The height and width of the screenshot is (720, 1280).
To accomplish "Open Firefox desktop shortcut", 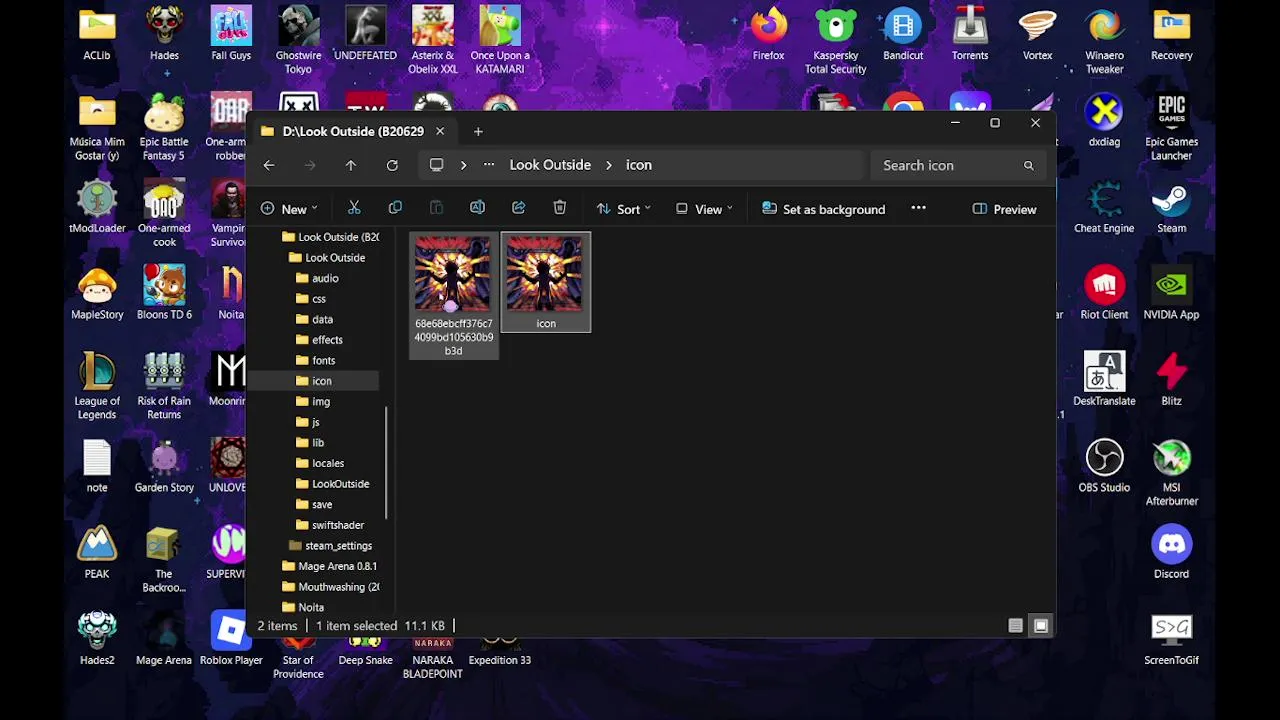I will [x=768, y=35].
